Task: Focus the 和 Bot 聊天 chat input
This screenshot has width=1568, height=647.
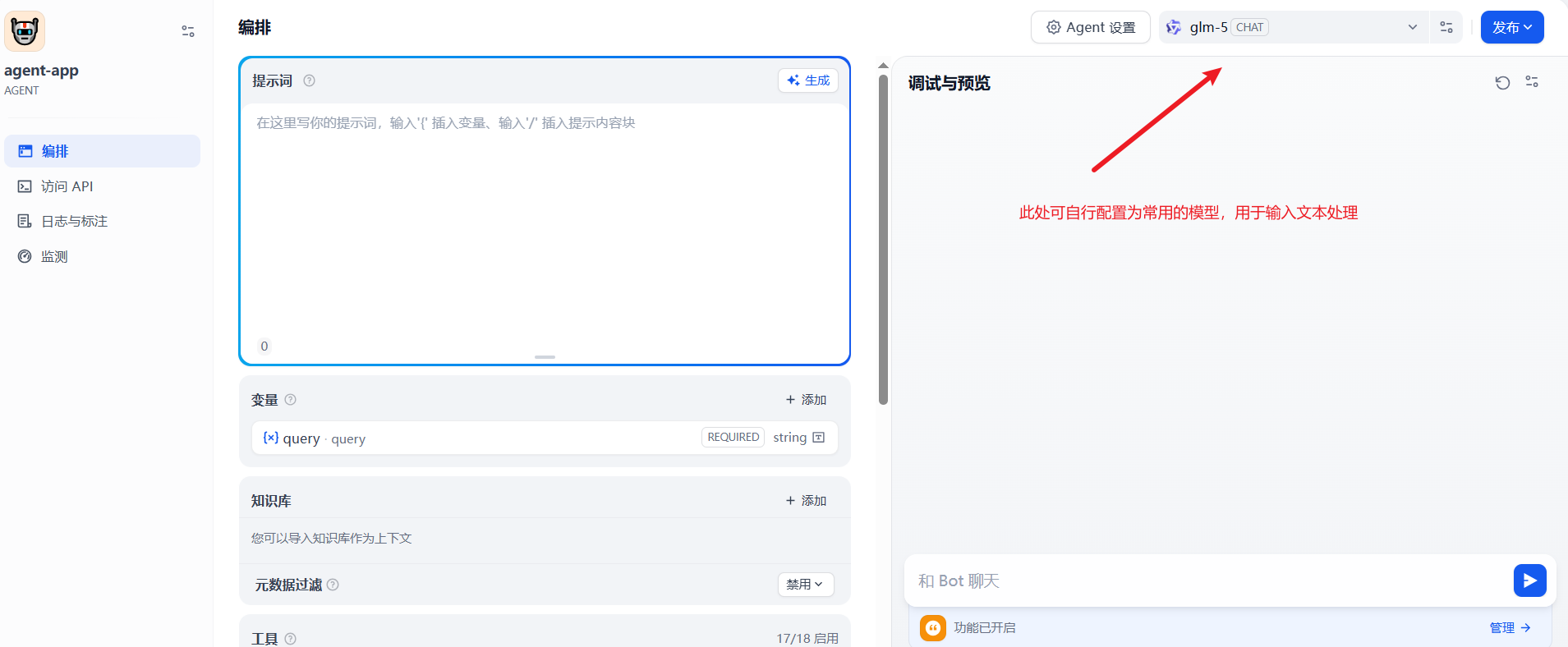Action: pyautogui.click(x=1207, y=580)
